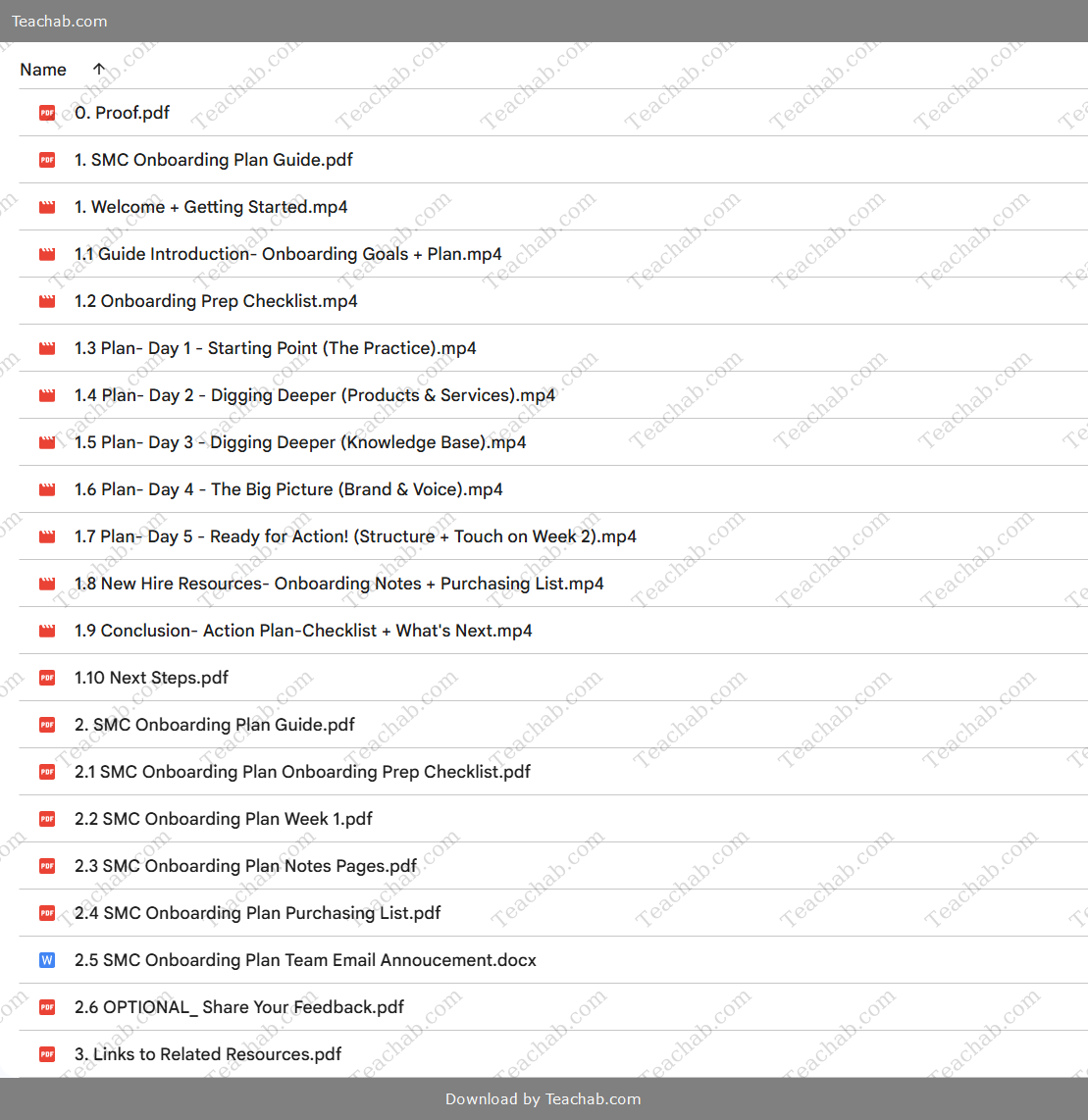The image size is (1088, 1120).
Task: Click the PDF icon beside 0. Proof.pdf
Action: [47, 113]
